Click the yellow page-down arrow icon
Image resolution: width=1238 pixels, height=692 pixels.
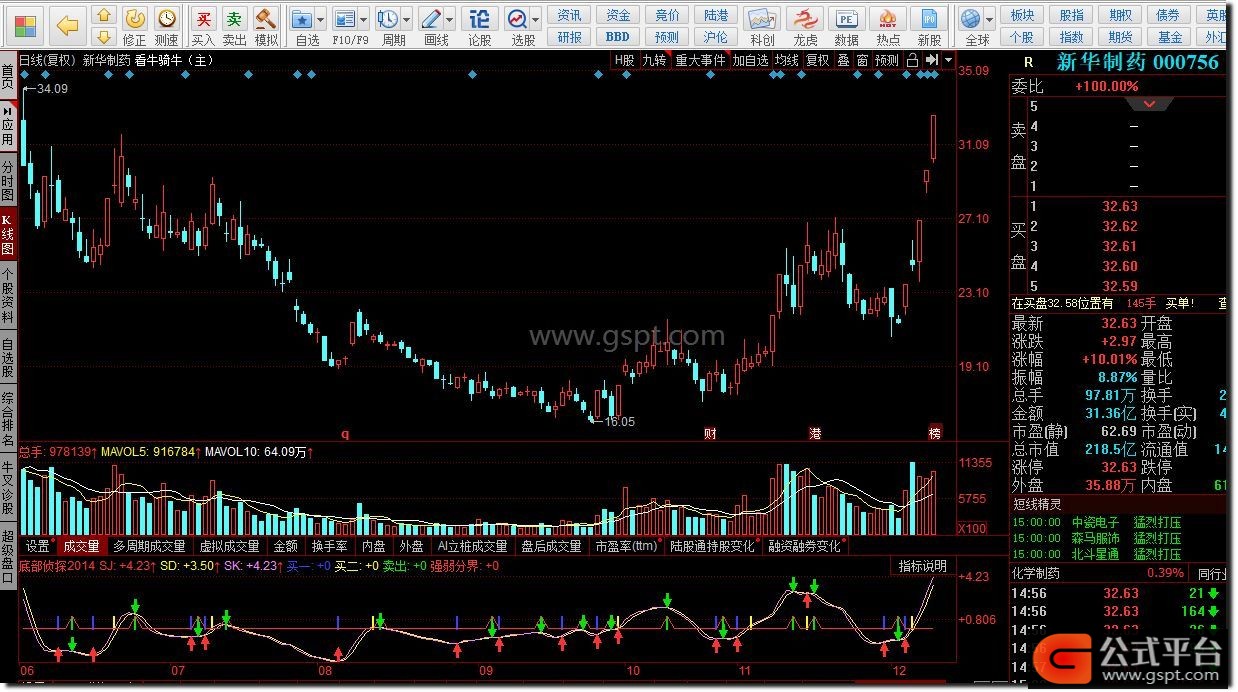(103, 37)
